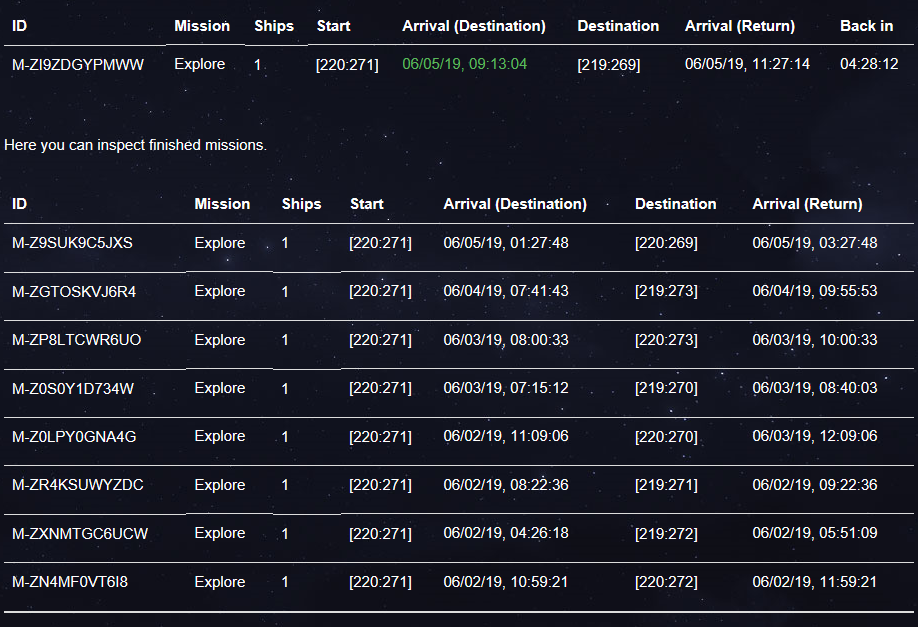This screenshot has height=627, width=918.
Task: Go to destination coordinates [220:269]
Action: click(x=666, y=243)
